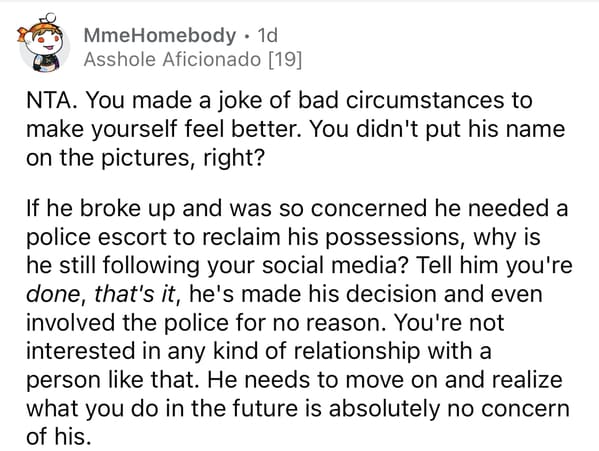599x451 pixels.
Task: Click the dot separator before timestamp
Action: 247,36
